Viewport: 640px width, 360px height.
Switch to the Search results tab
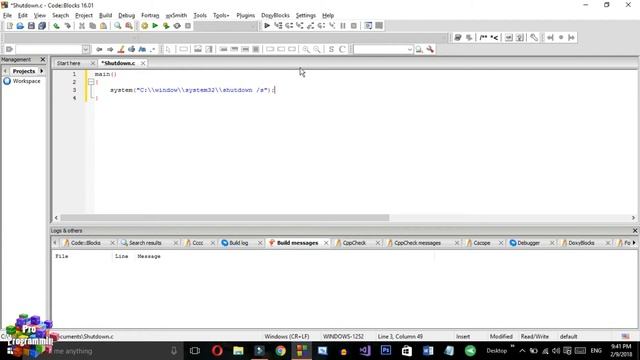click(x=145, y=243)
